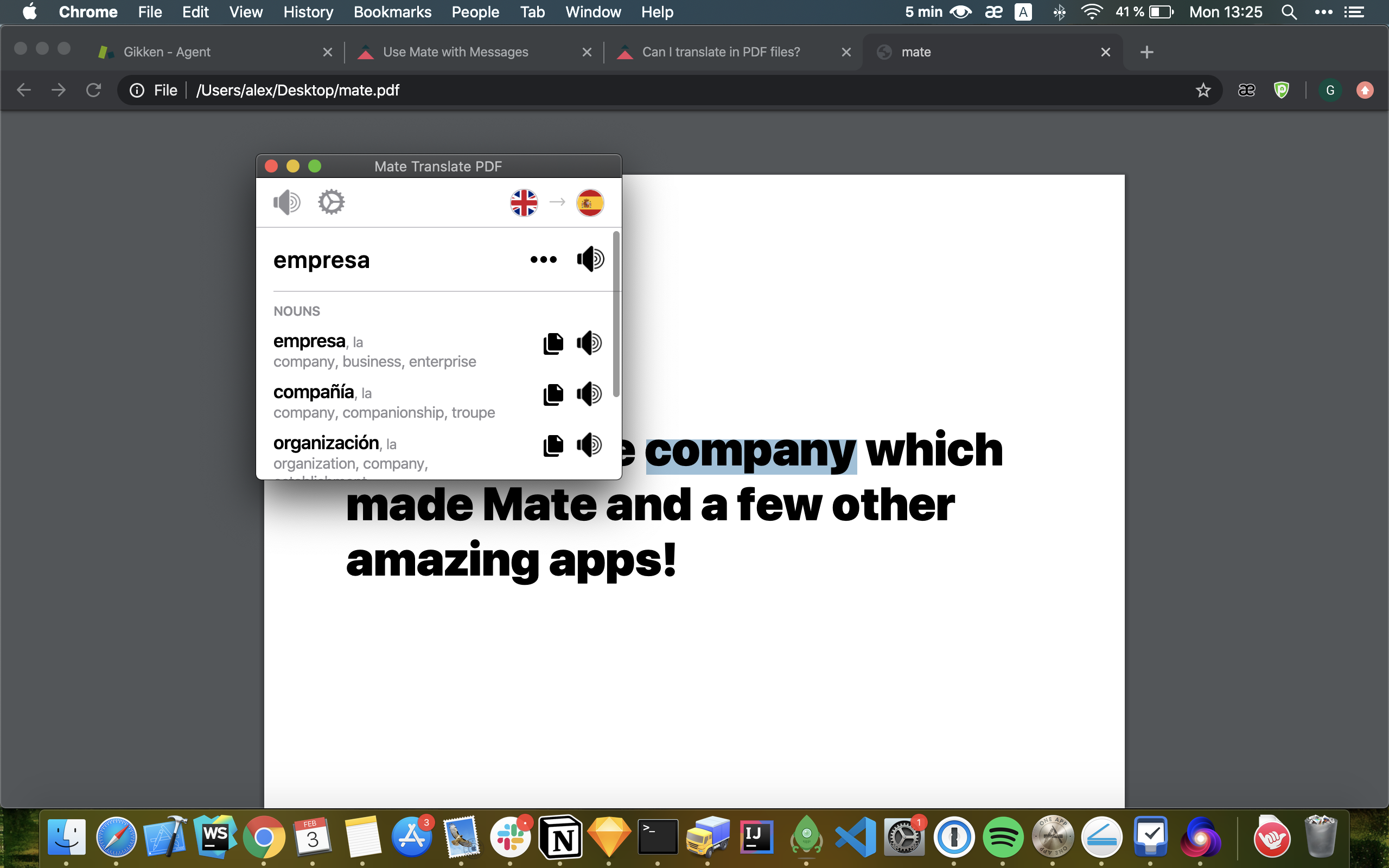Open Notion from the dock
Screen dimensions: 1389x868
coord(559,837)
